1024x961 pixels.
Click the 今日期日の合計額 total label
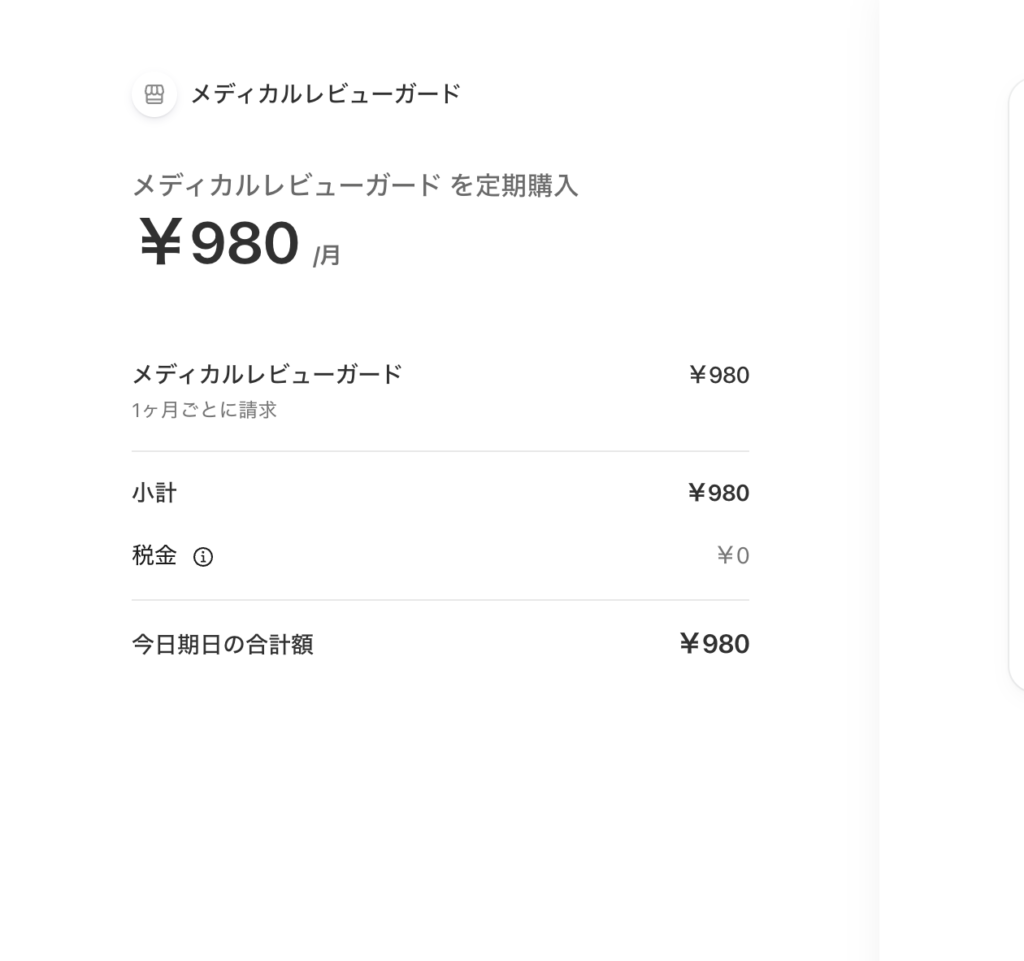pyautogui.click(x=222, y=644)
